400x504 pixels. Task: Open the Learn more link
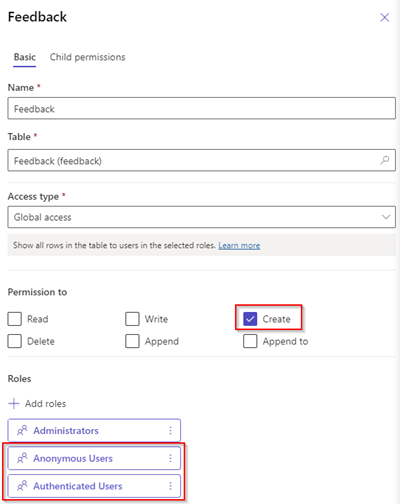tap(239, 245)
